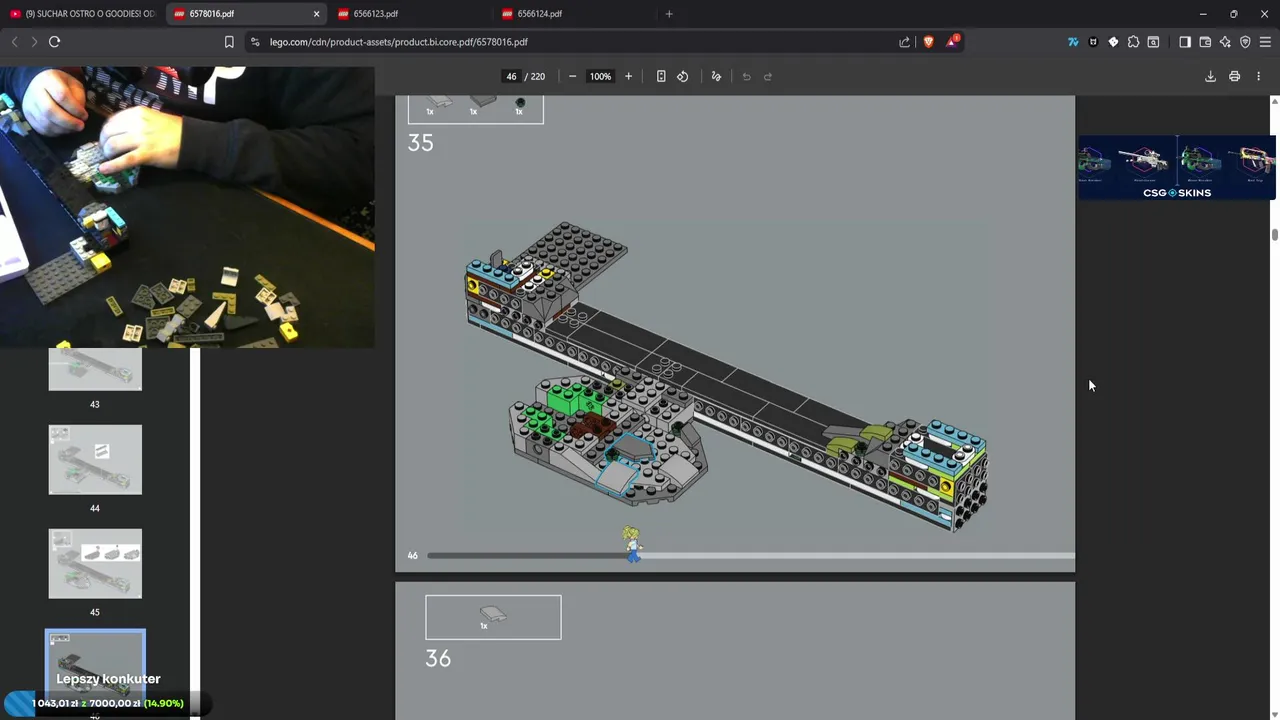The height and width of the screenshot is (720, 1280).
Task: Open Brave Rewards triangle icon
Action: pyautogui.click(x=952, y=42)
